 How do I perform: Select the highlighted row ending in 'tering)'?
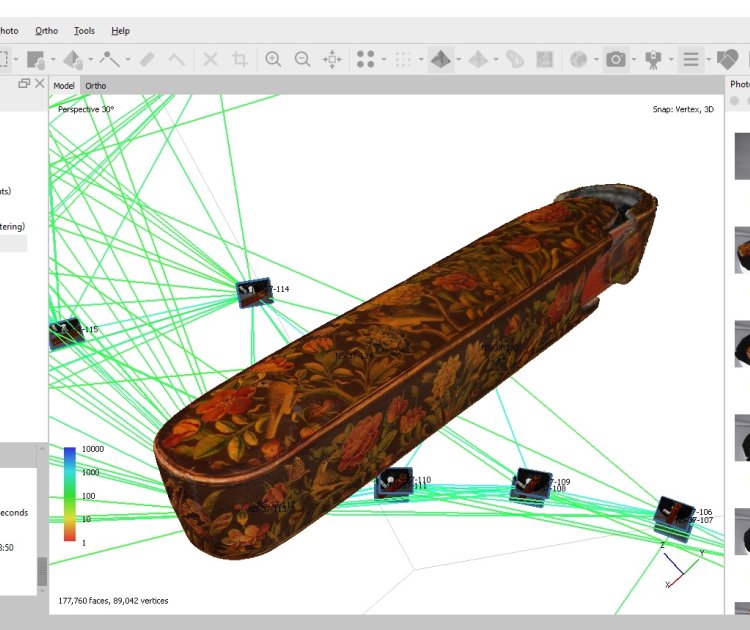(x=13, y=226)
